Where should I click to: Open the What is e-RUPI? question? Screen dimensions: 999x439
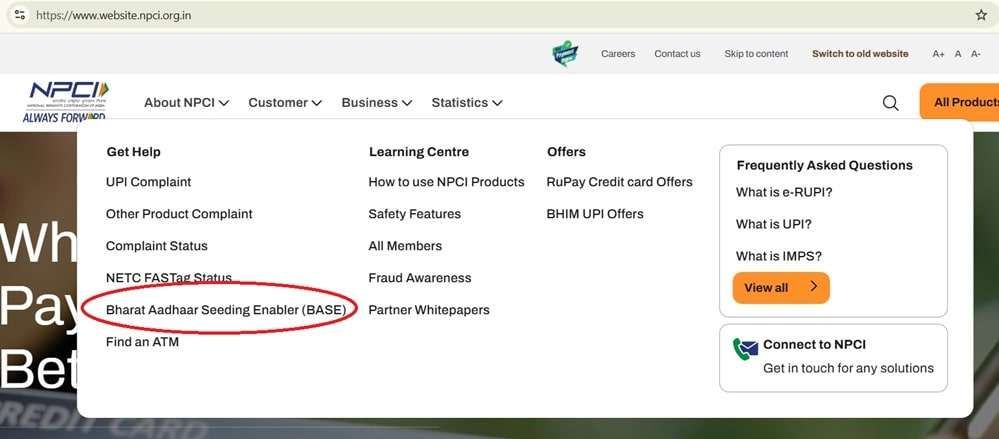(784, 192)
